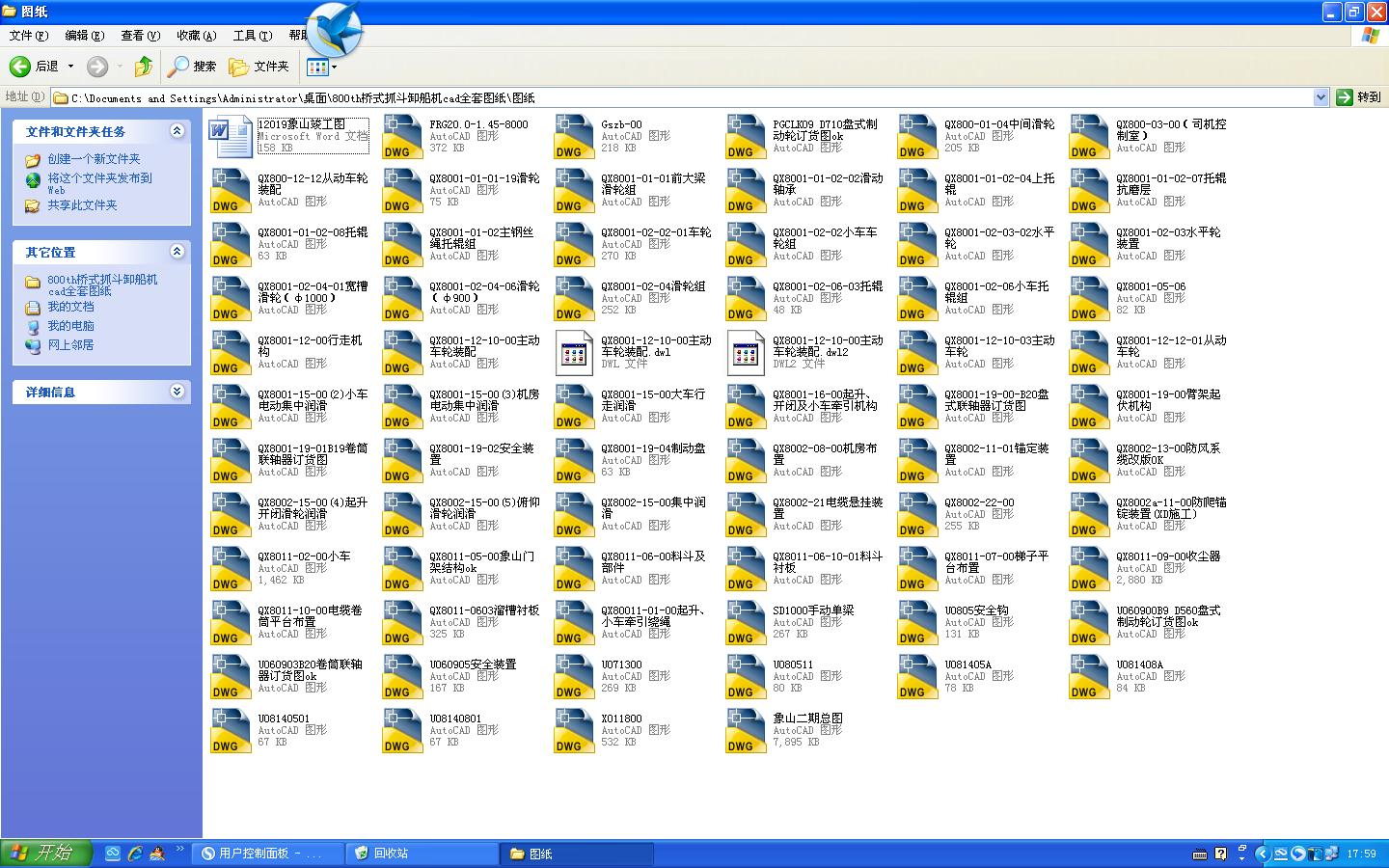1389x868 pixels.
Task: Click the file name QX8001-19-04制动盘
Action: point(653,448)
